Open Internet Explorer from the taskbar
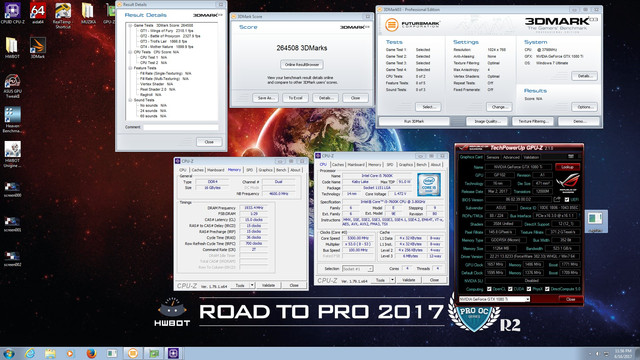The image size is (640, 360). click(x=30, y=353)
